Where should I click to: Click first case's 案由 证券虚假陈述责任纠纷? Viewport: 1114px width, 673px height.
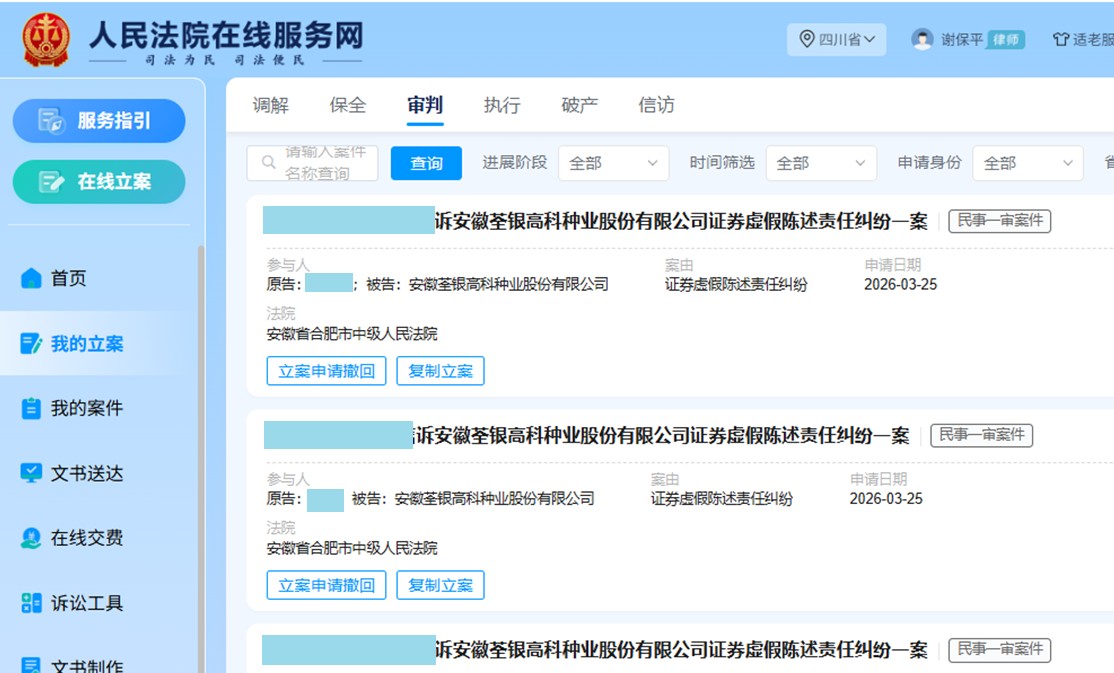736,284
